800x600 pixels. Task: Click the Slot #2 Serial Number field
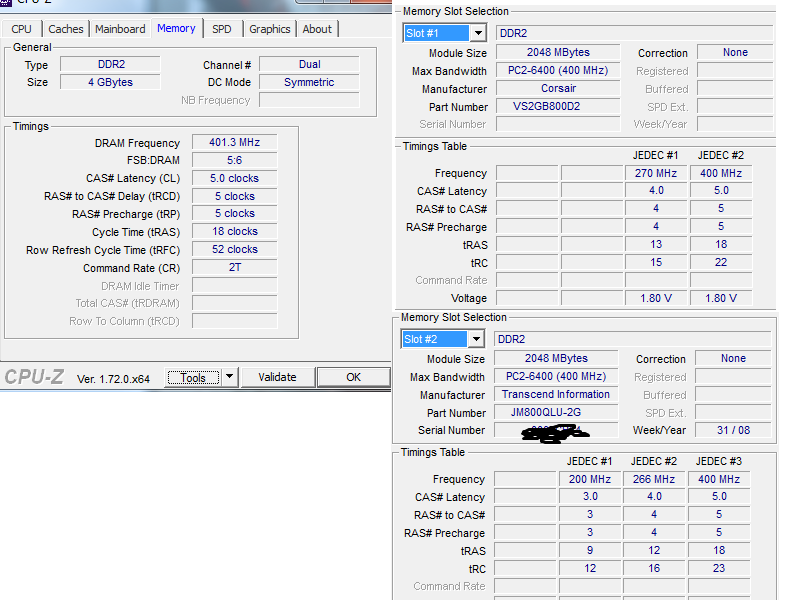point(556,430)
